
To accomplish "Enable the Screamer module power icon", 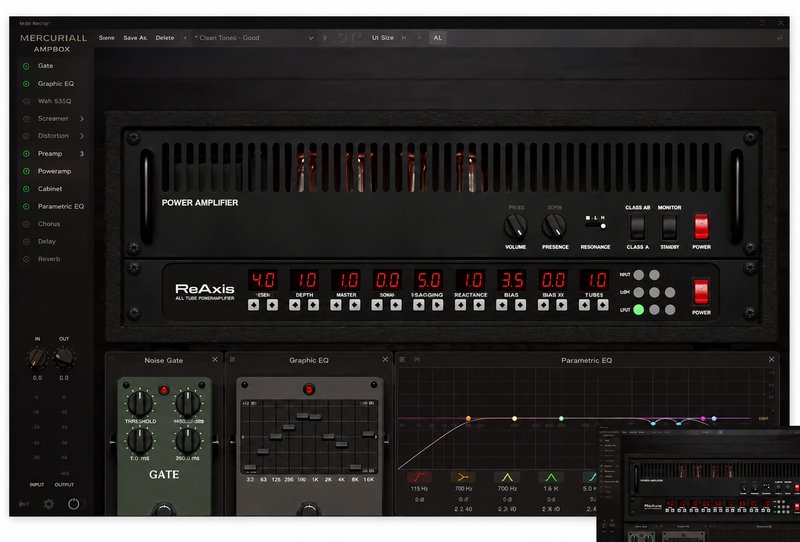I will (x=26, y=118).
